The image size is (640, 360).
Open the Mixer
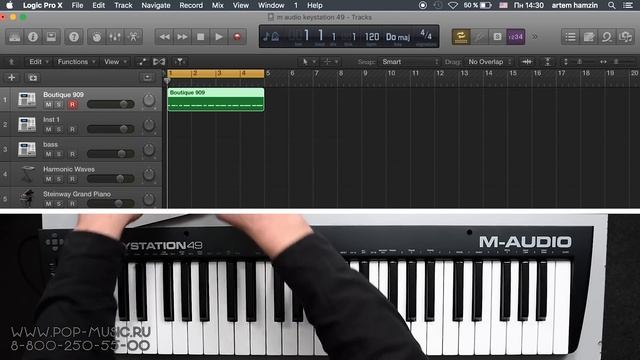click(x=115, y=37)
